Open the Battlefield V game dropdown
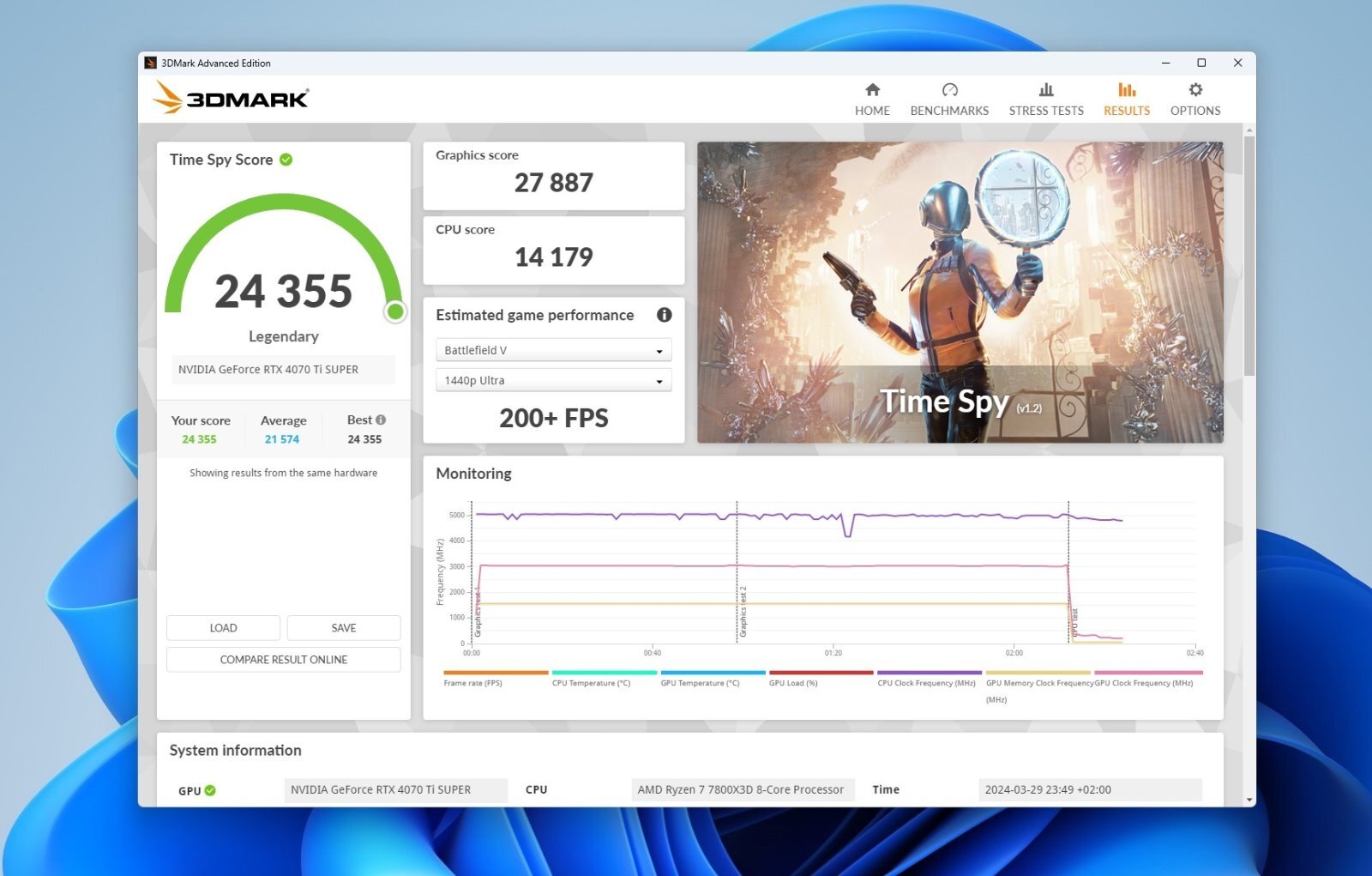1372x876 pixels. coord(554,350)
